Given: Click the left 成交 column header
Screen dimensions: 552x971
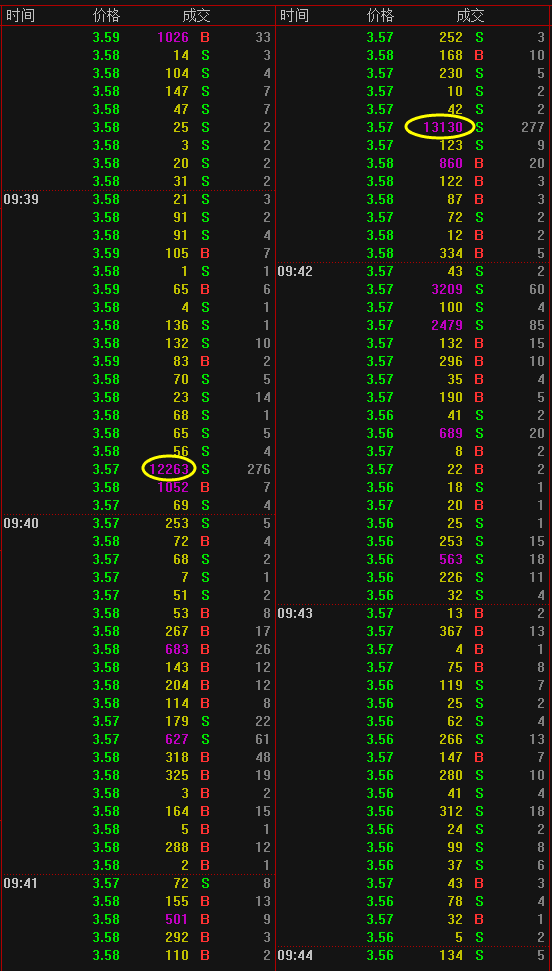Looking at the screenshot, I should (196, 15).
